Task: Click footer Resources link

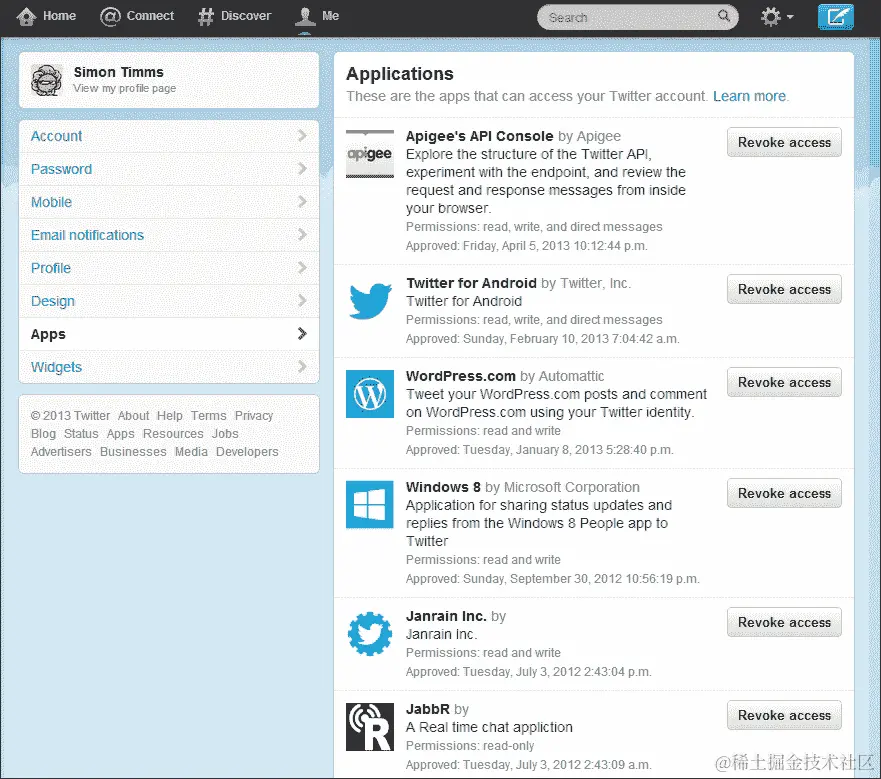Action: [173, 434]
